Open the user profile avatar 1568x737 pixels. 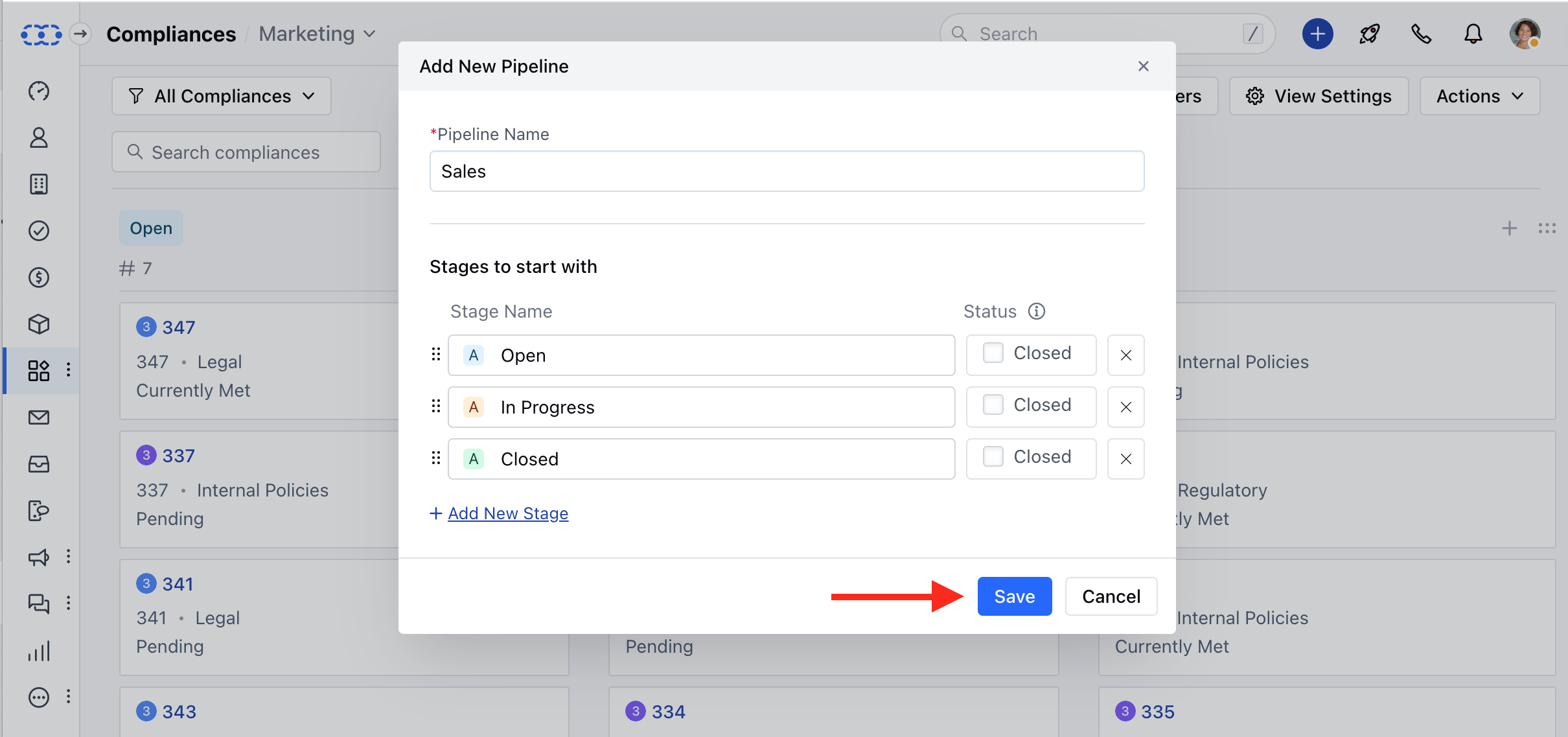click(1525, 34)
